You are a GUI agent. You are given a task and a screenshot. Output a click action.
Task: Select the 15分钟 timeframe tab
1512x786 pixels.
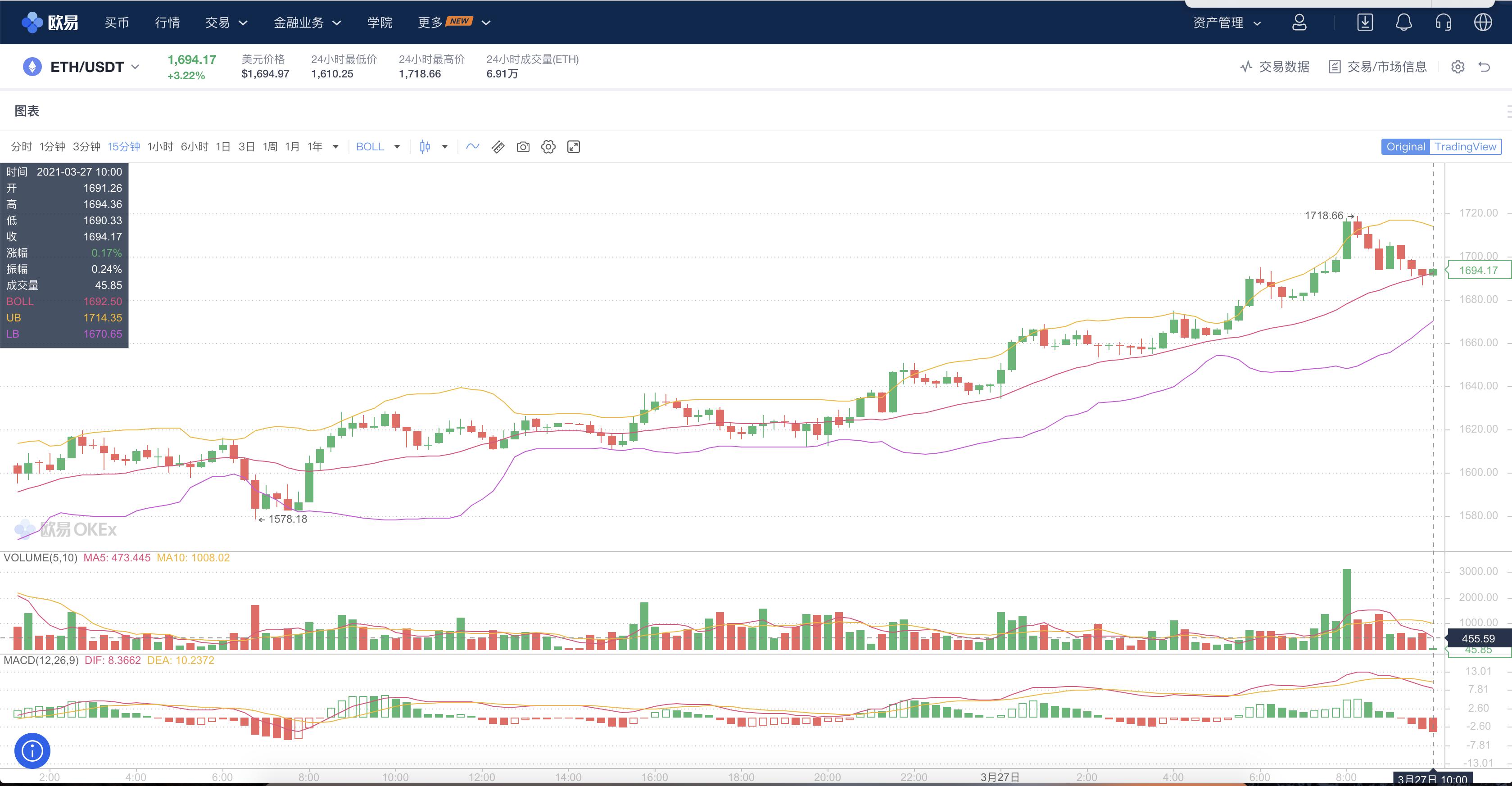point(123,147)
